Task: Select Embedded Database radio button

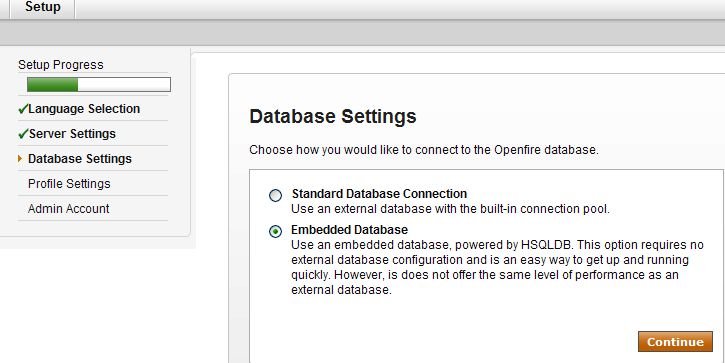Action: 275,232
